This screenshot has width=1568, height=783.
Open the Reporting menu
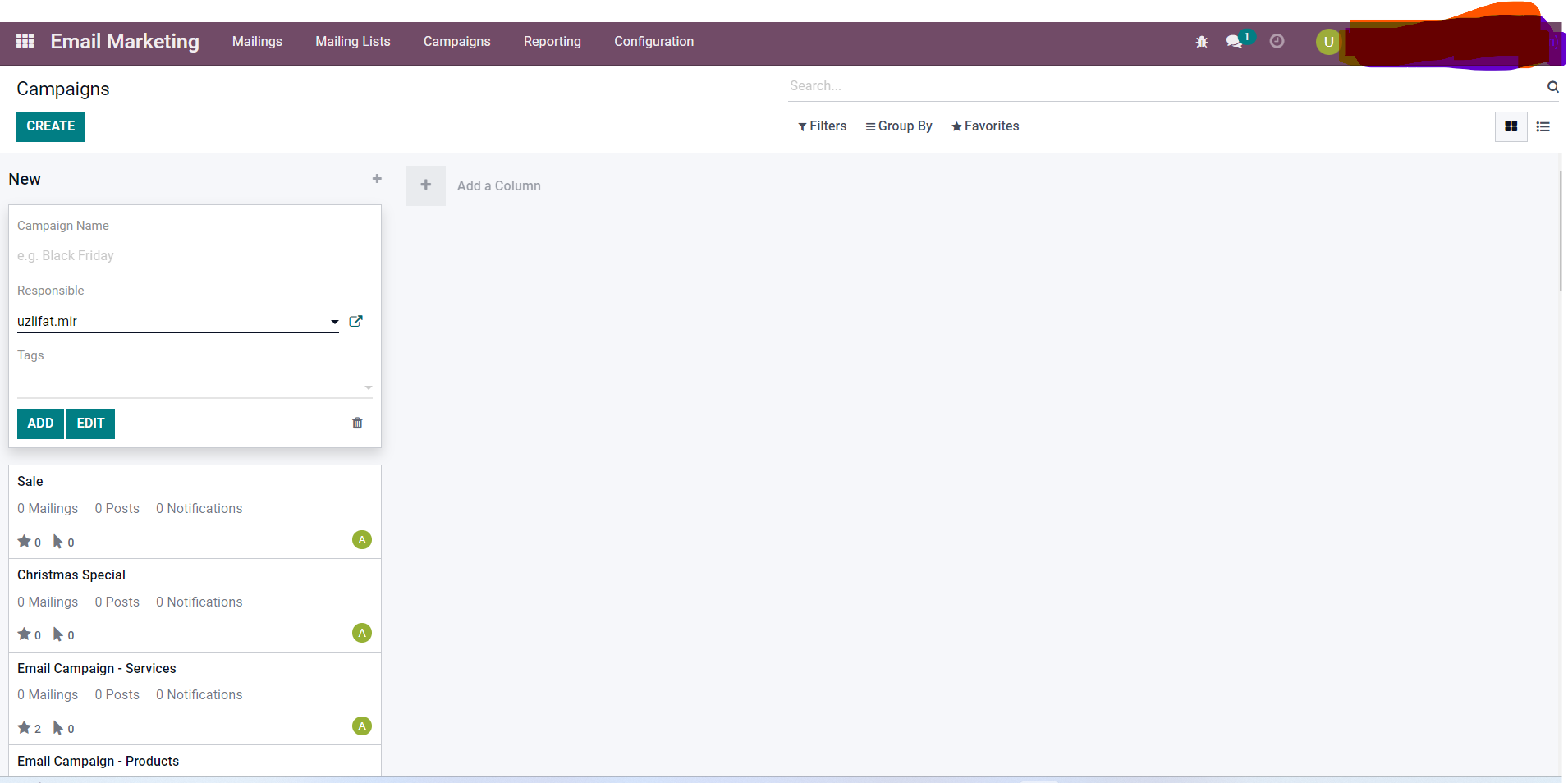552,41
